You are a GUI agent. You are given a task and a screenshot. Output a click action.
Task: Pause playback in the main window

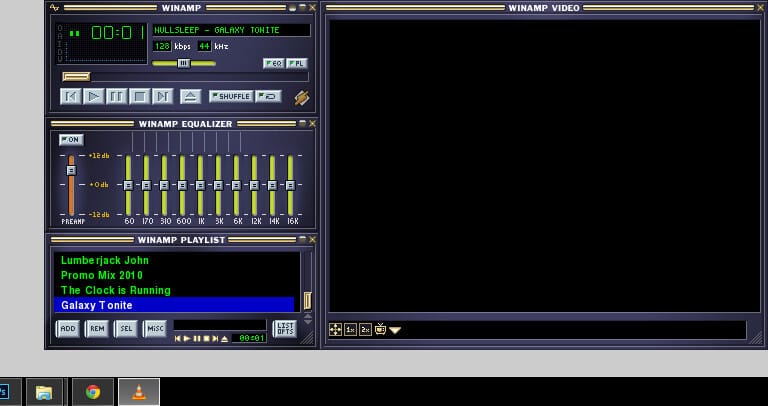coord(116,97)
